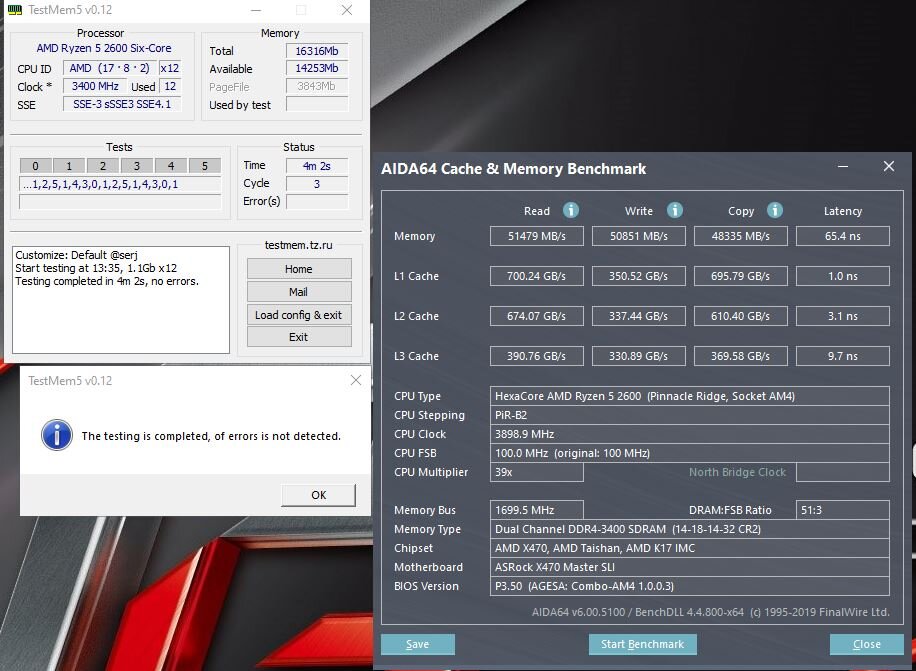
Task: Click L2 Cache Write value 337.44 GB/s
Action: 639,316
